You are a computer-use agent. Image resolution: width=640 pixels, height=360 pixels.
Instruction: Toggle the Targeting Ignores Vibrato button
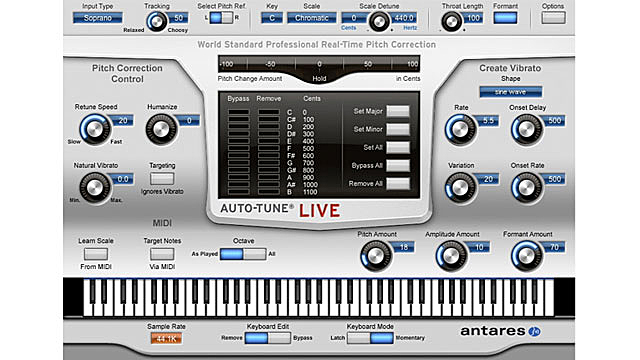162,178
